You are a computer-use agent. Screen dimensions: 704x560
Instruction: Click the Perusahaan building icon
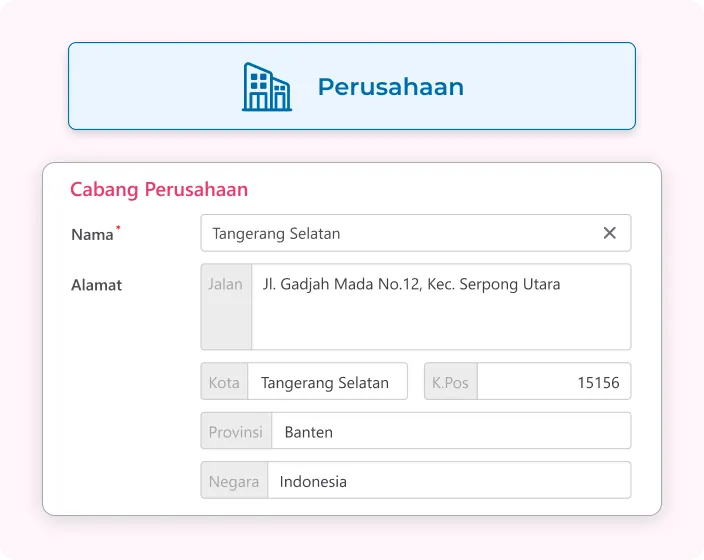[x=267, y=87]
